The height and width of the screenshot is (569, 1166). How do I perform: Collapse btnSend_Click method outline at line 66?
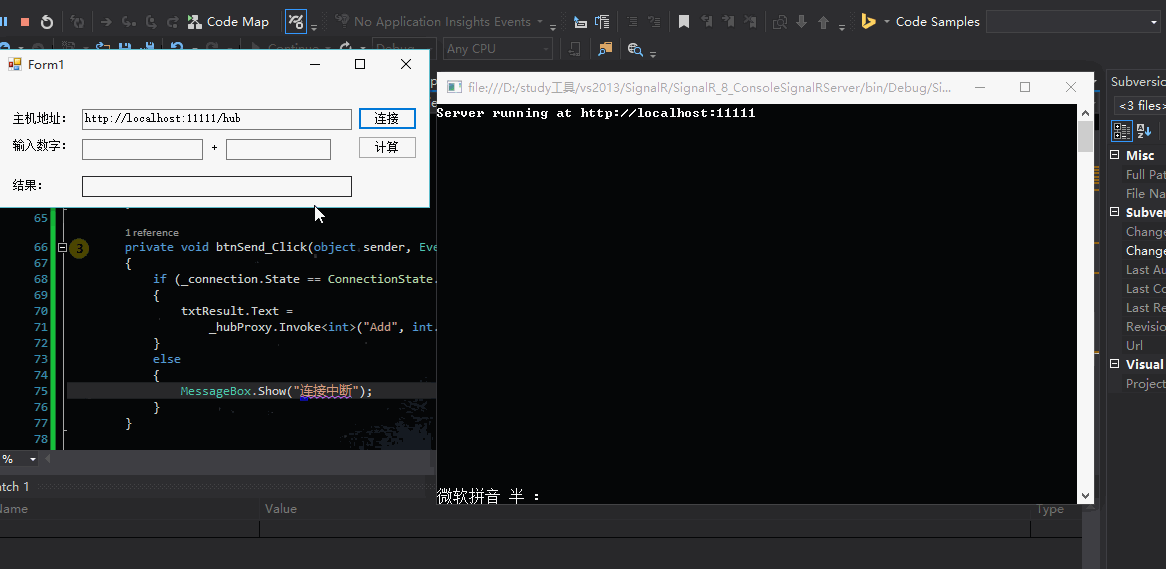coord(62,247)
